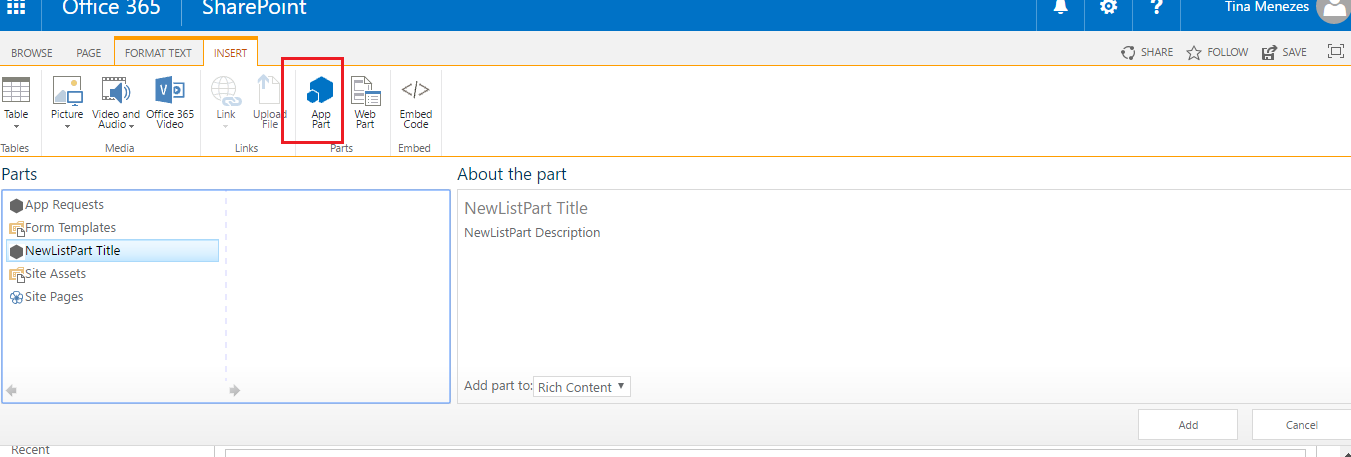Switch to the FORMAT TEXT tab
1351x457 pixels.
(x=158, y=53)
